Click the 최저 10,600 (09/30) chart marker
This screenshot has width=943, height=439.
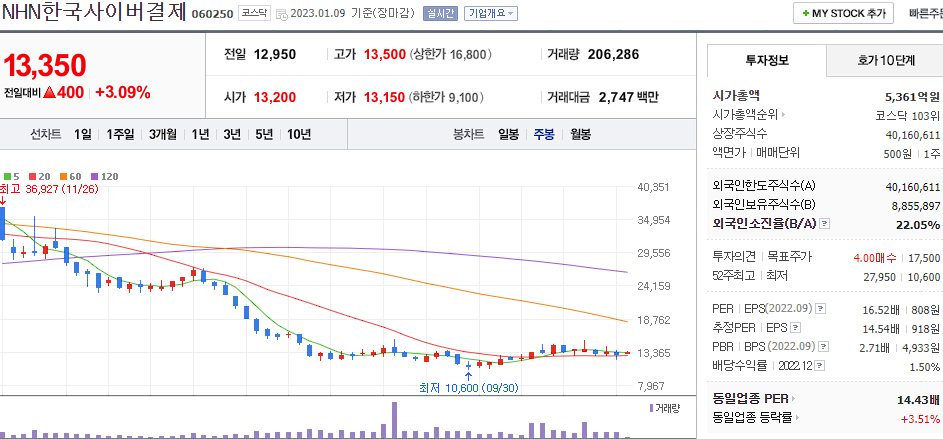(x=468, y=388)
